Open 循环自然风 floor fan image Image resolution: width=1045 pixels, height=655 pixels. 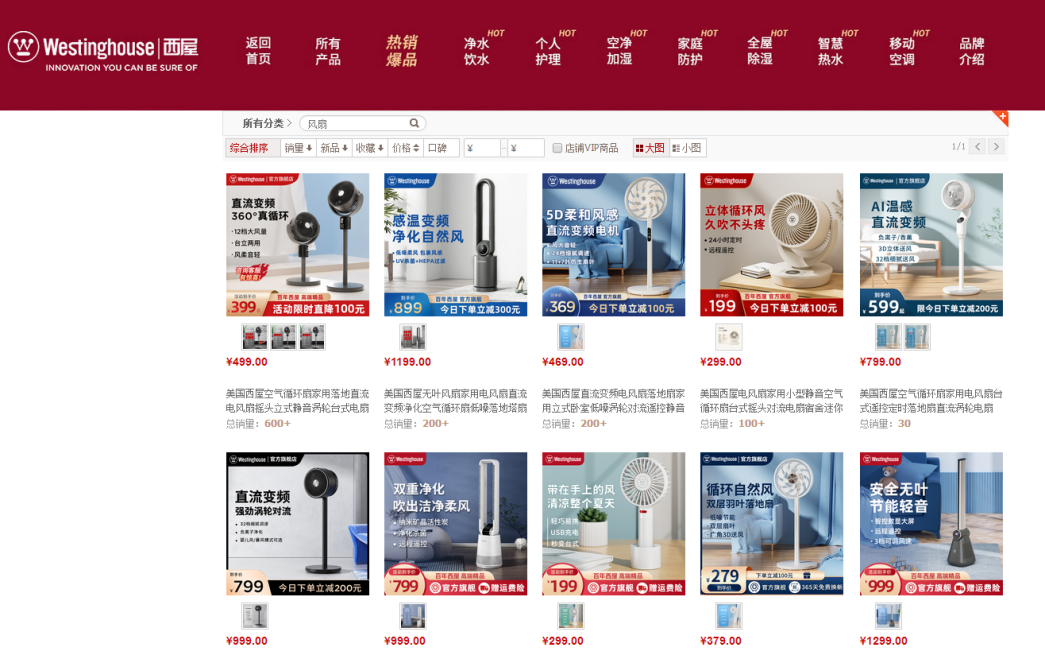(771, 524)
